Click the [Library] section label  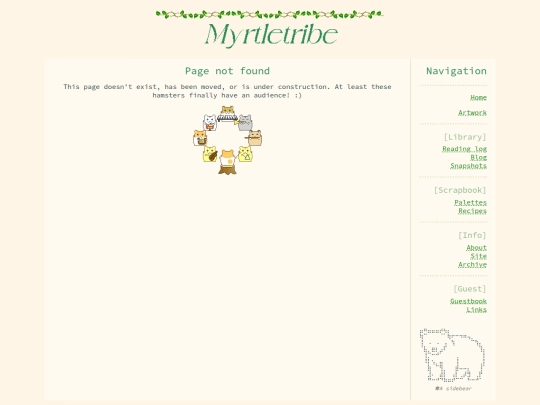(465, 137)
